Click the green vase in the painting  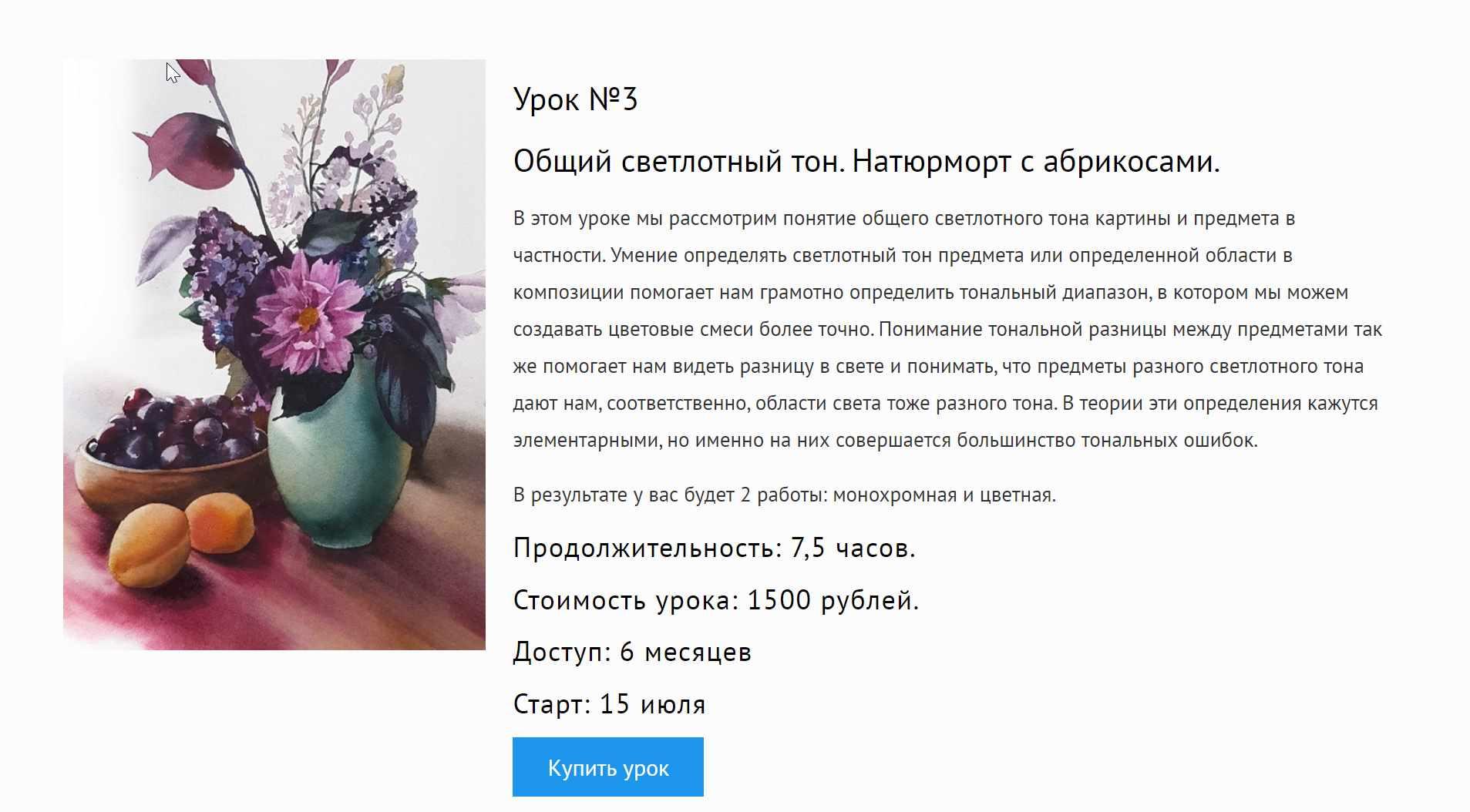tap(338, 447)
